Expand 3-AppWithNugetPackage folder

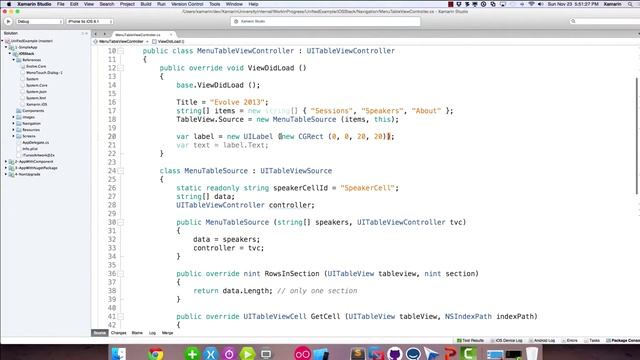pos(6,168)
